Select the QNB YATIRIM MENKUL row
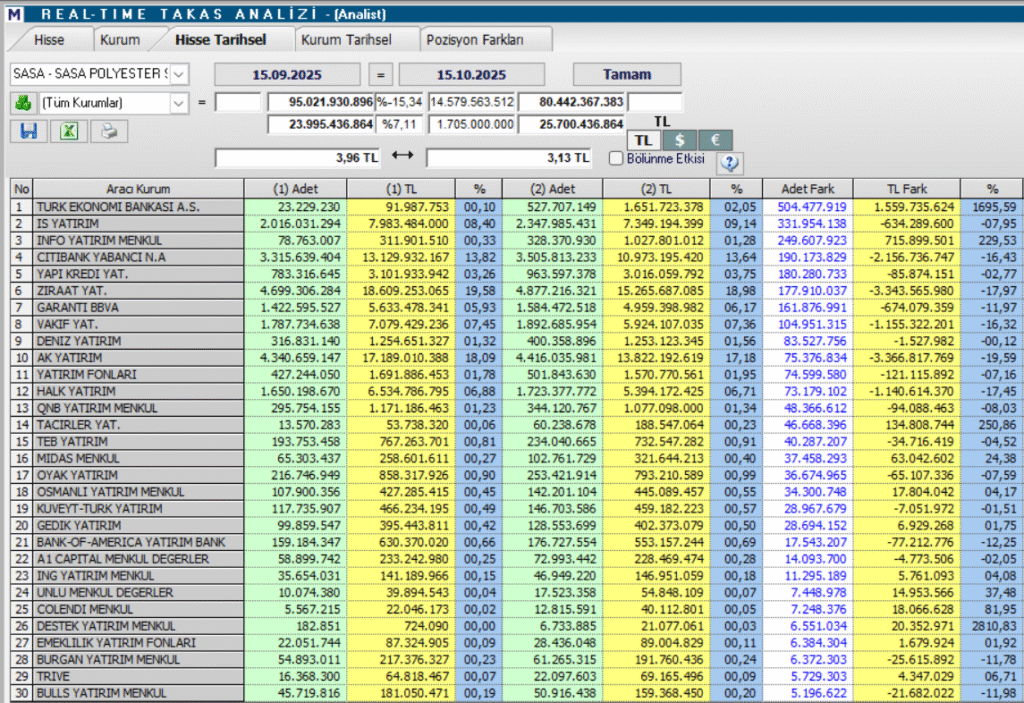Image resolution: width=1024 pixels, height=703 pixels. [517, 408]
